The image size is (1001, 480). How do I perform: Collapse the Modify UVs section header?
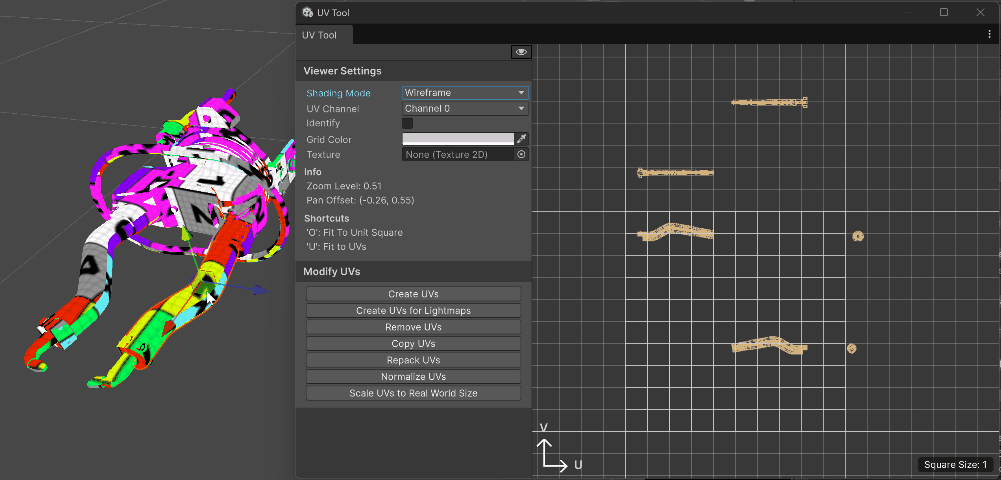[x=331, y=272]
